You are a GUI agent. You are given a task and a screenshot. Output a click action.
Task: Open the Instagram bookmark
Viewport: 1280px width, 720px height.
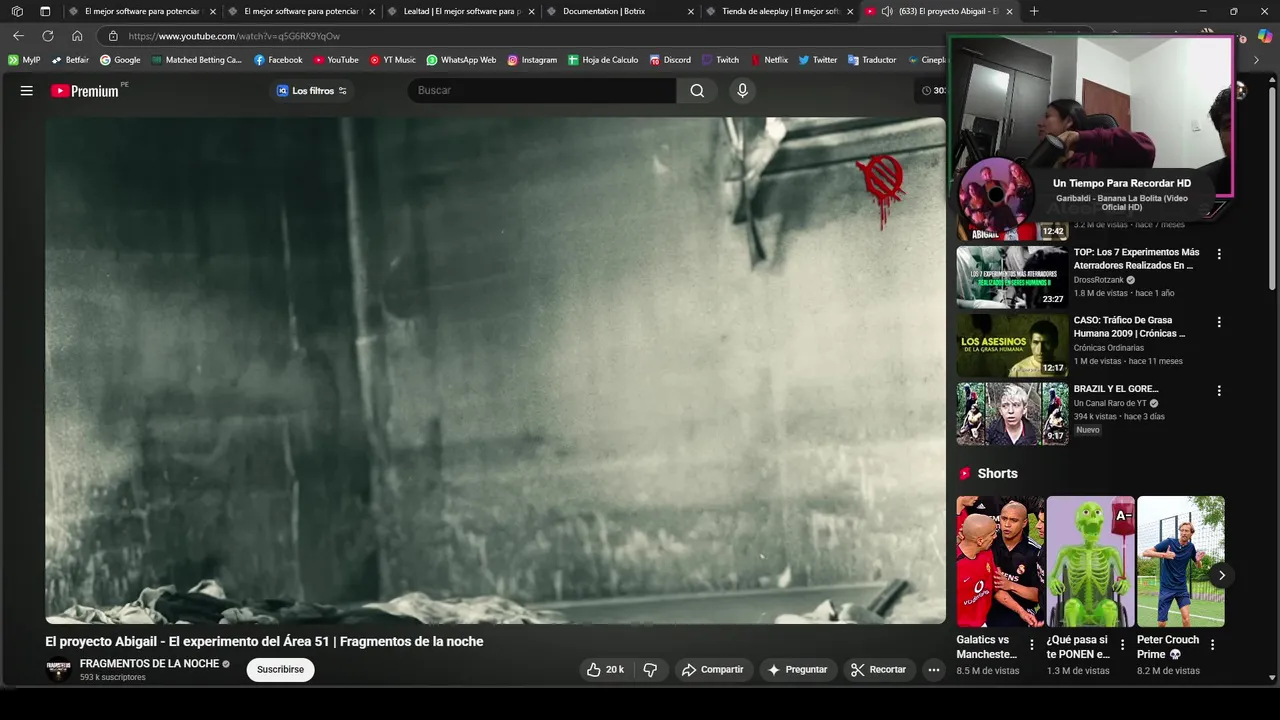(532, 60)
